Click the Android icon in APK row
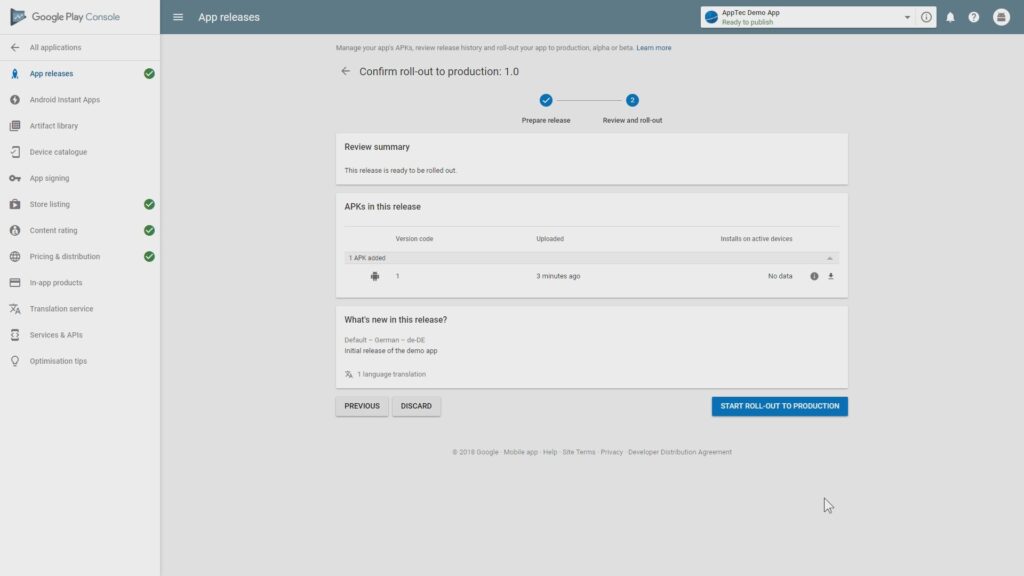The width and height of the screenshot is (1024, 576). (375, 276)
